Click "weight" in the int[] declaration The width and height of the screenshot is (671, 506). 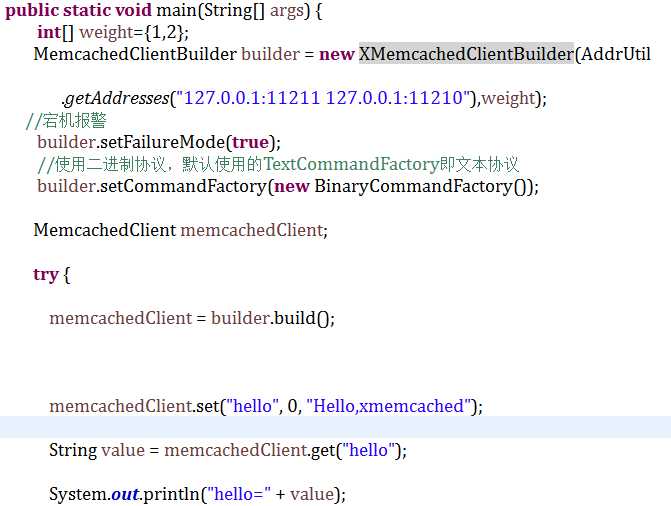[x=106, y=33]
